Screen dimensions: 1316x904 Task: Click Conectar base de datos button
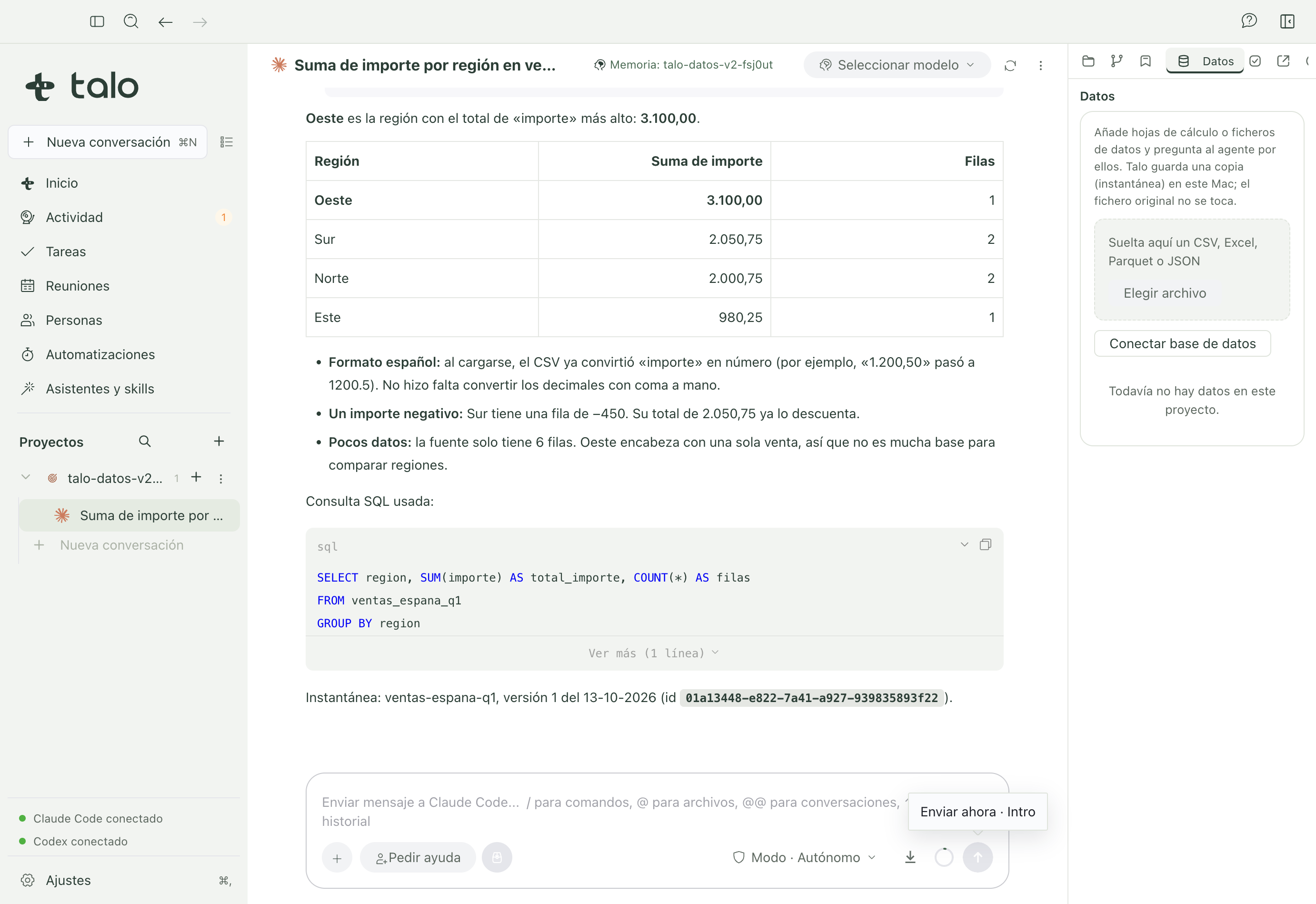[x=1182, y=343]
